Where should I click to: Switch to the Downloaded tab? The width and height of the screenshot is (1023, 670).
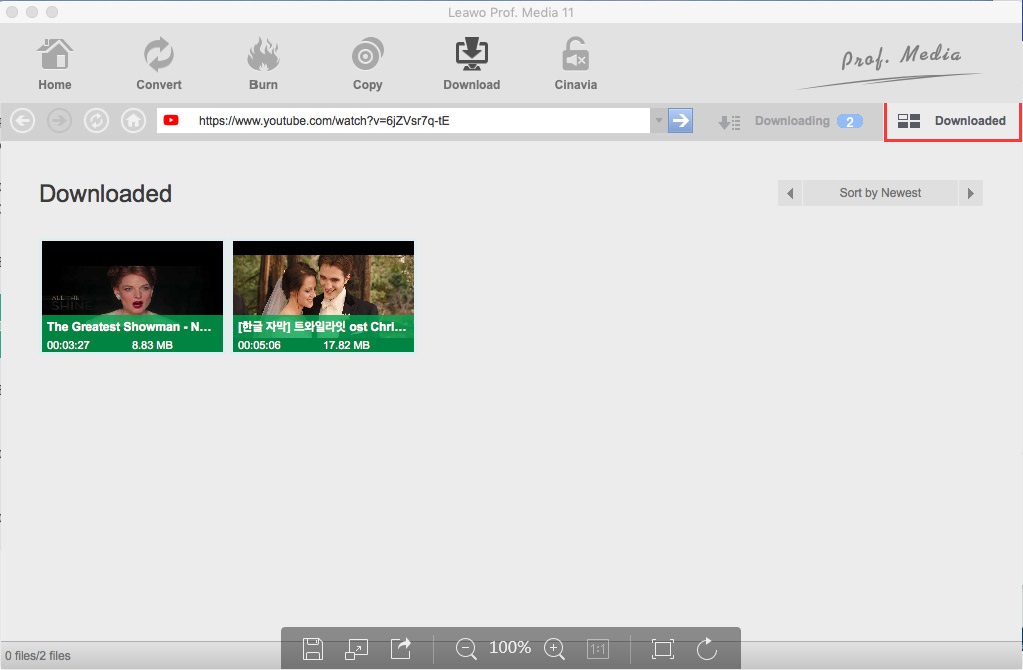tap(953, 121)
